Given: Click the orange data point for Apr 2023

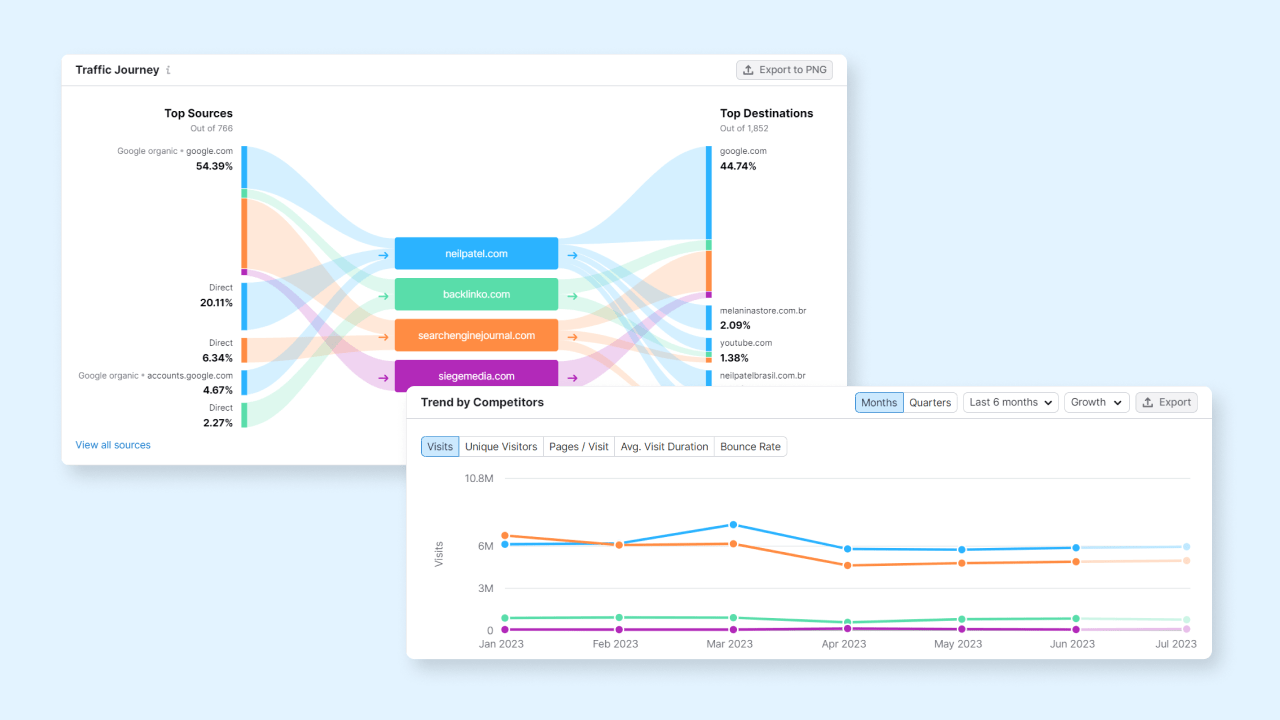Looking at the screenshot, I should pyautogui.click(x=848, y=566).
